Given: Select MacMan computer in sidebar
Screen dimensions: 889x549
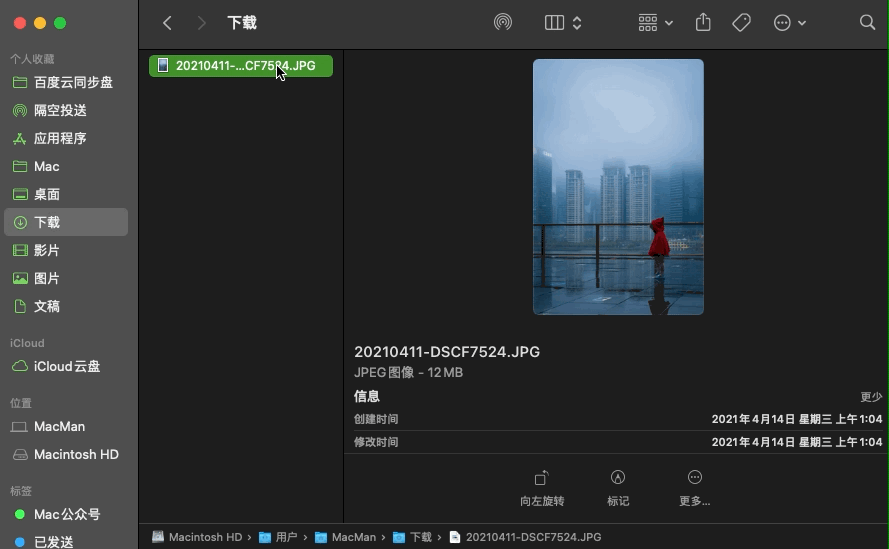Looking at the screenshot, I should [66, 426].
